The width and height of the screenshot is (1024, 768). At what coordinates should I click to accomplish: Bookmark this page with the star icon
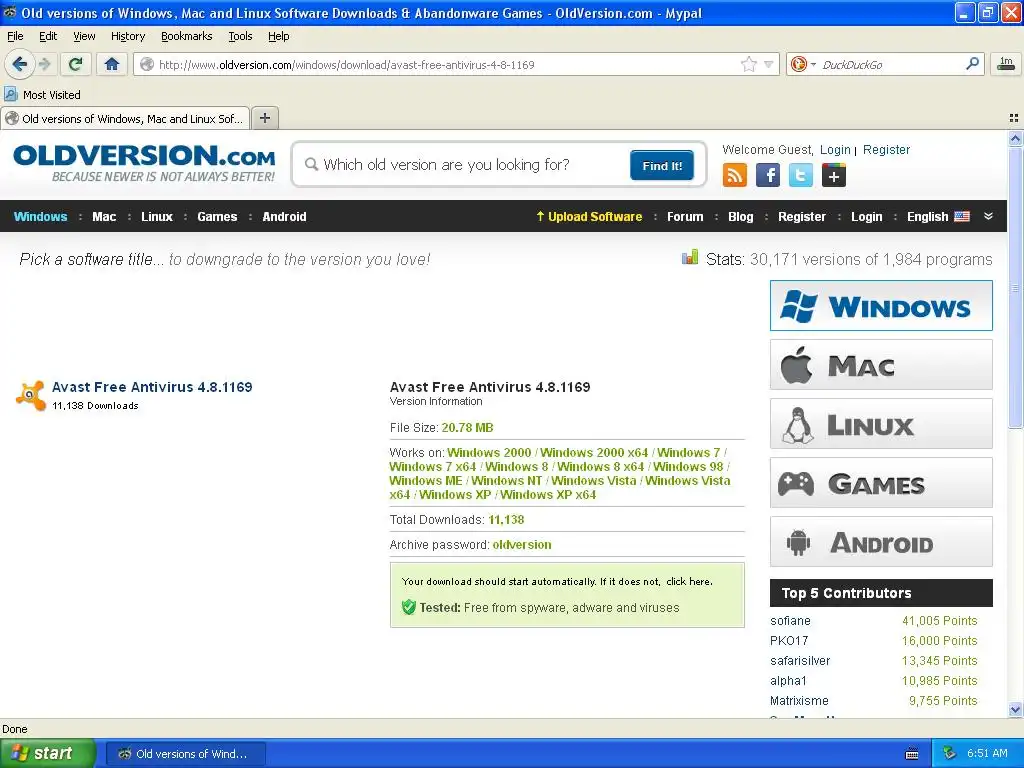tap(748, 64)
